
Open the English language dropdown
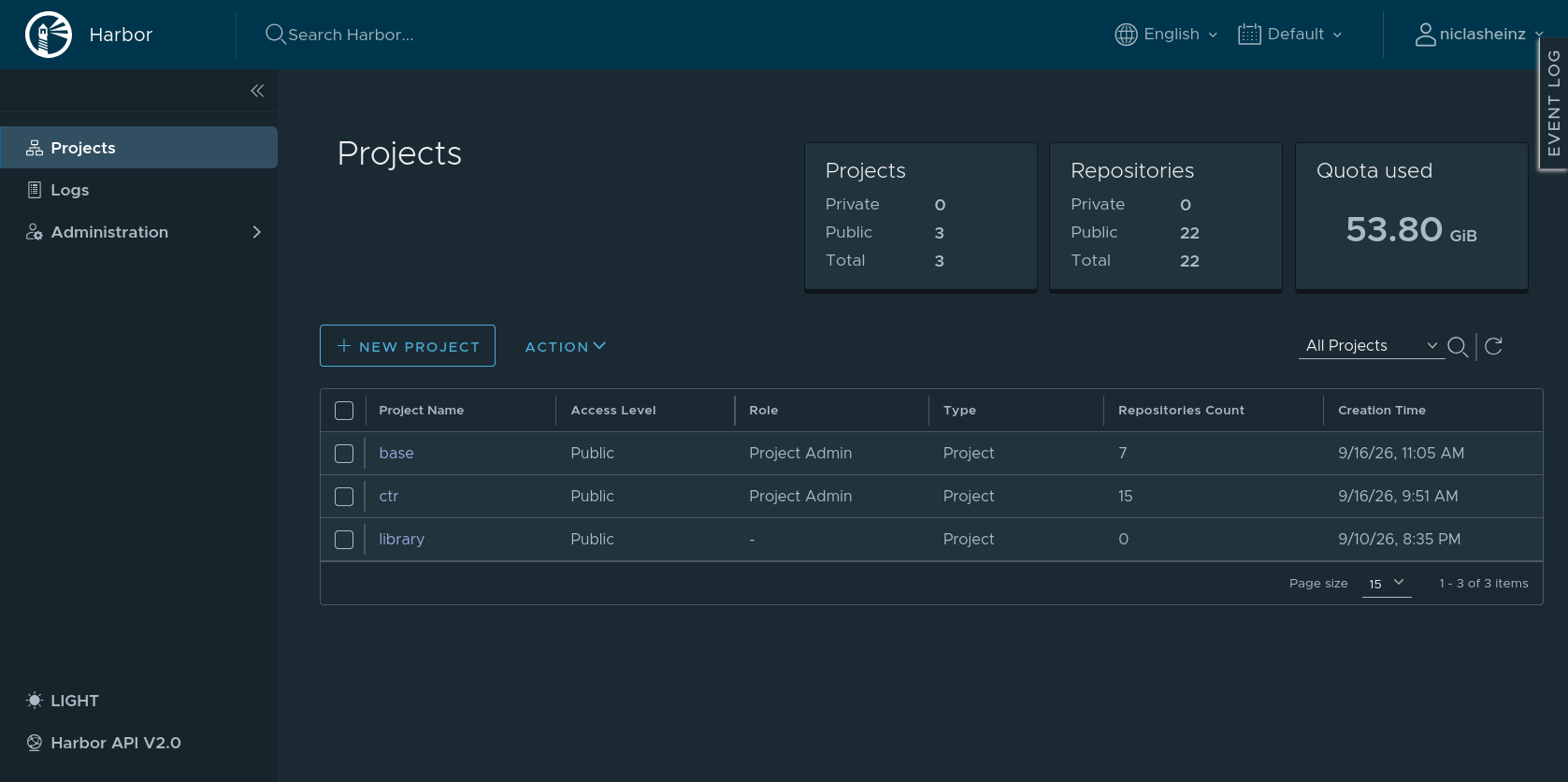click(1167, 35)
